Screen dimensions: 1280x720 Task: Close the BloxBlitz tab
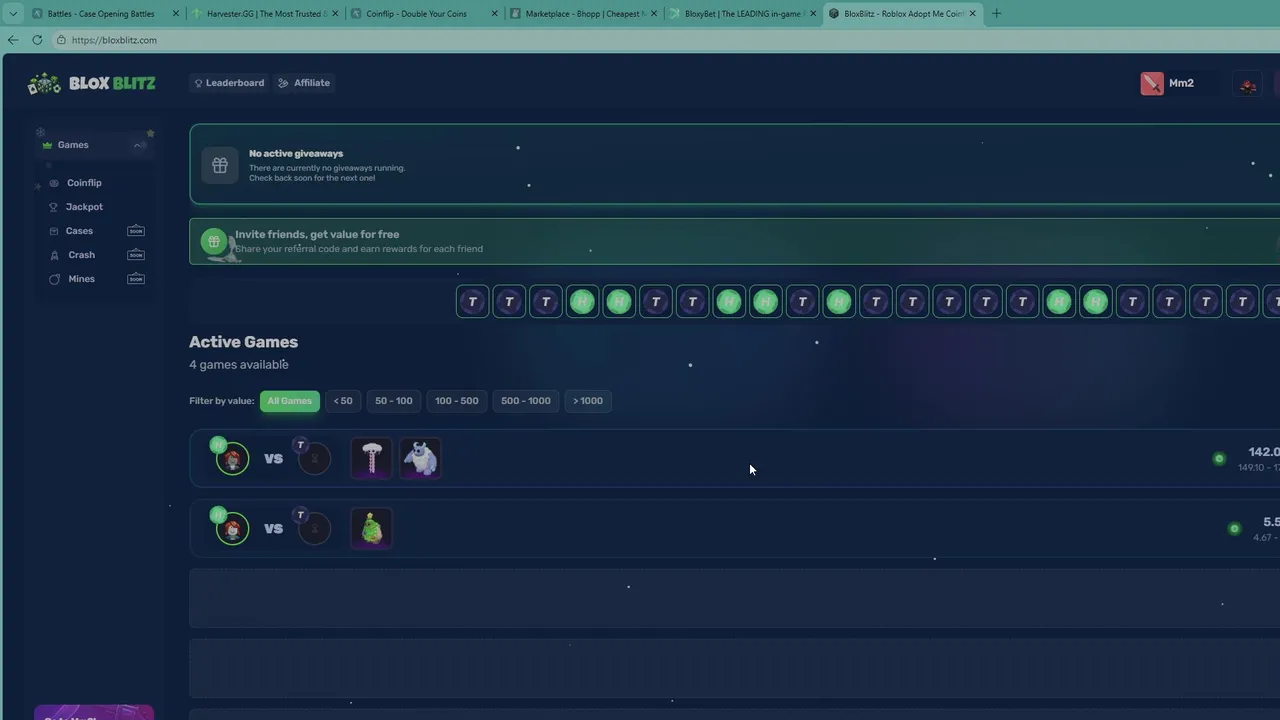click(972, 14)
